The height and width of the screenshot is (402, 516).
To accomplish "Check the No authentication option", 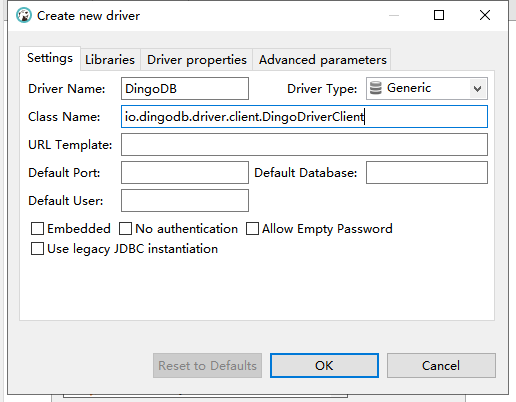I will (x=126, y=229).
